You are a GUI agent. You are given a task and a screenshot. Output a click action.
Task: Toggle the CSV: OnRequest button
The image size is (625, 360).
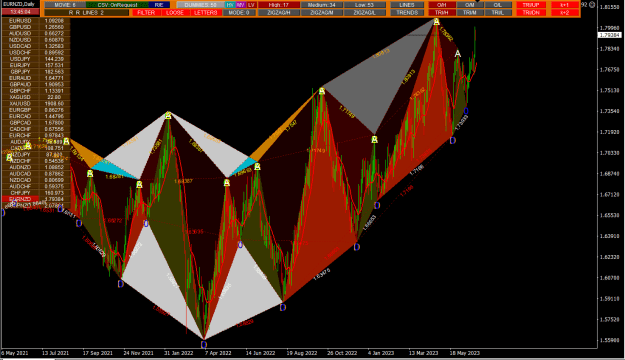[117, 5]
